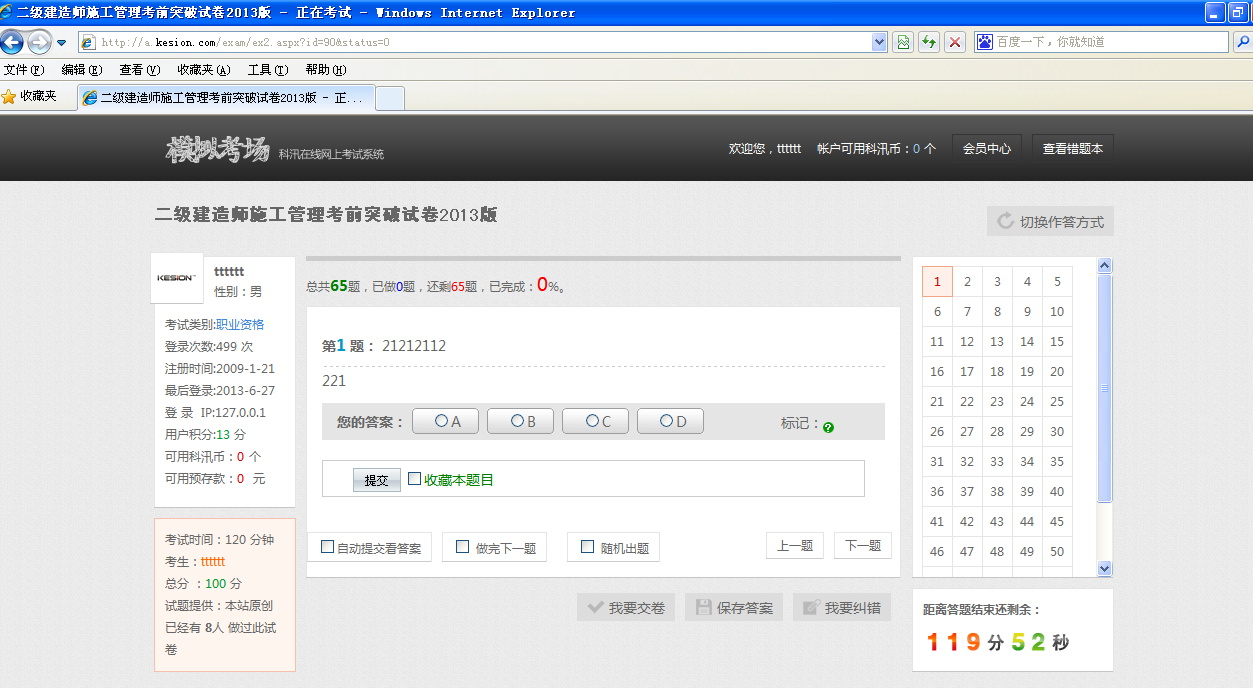Click the floppy disk save icon
The image size is (1253, 688).
pyautogui.click(x=704, y=607)
